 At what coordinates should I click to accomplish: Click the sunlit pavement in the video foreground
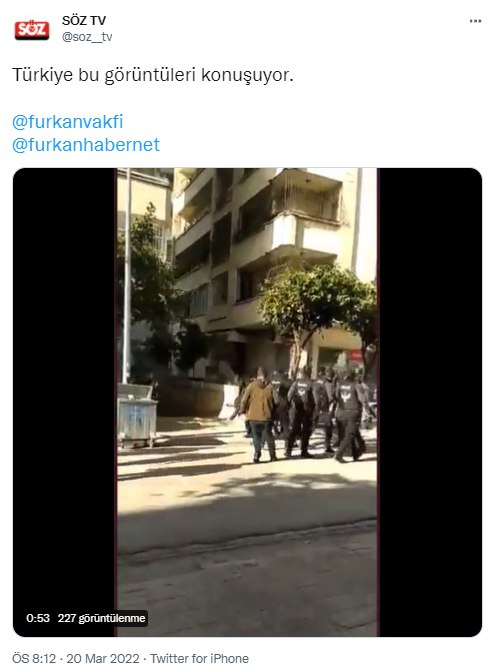coord(246,510)
